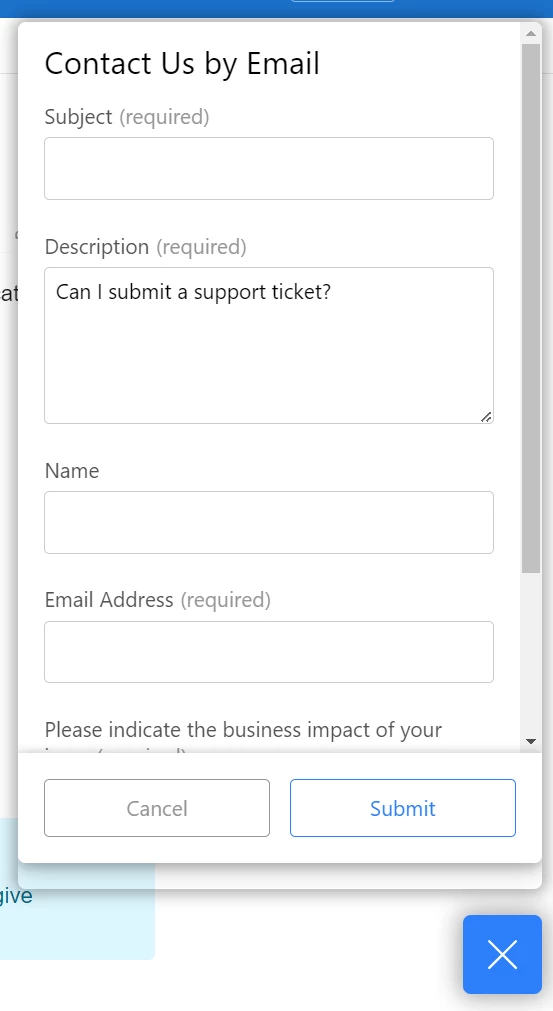The image size is (553, 1011).
Task: Focus the Email Address input box
Action: pyautogui.click(x=269, y=652)
